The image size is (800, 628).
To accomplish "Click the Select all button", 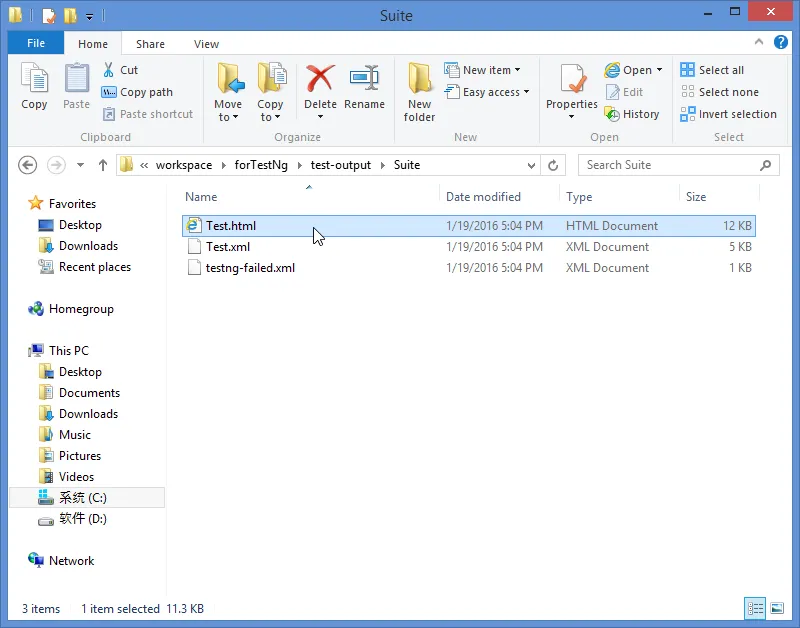I will click(712, 70).
